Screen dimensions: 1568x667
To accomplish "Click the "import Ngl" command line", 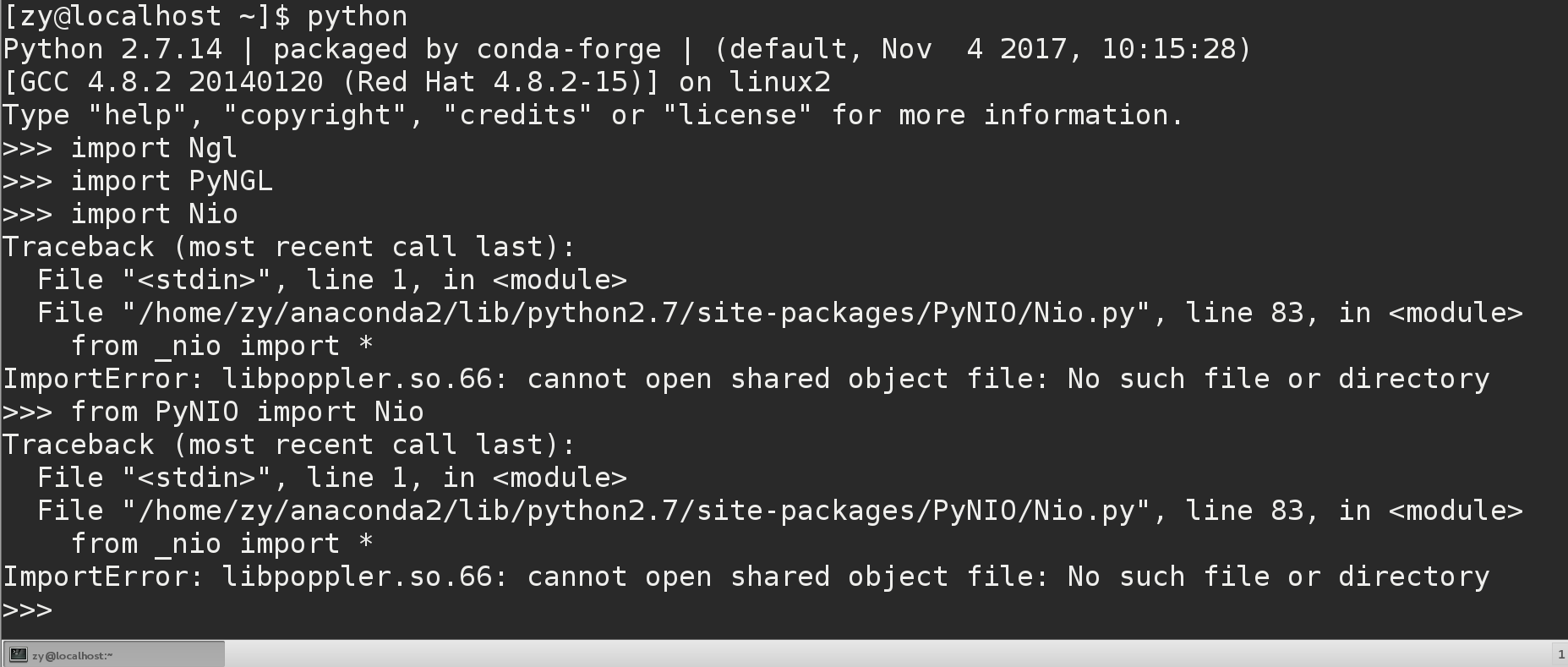I will point(153,148).
